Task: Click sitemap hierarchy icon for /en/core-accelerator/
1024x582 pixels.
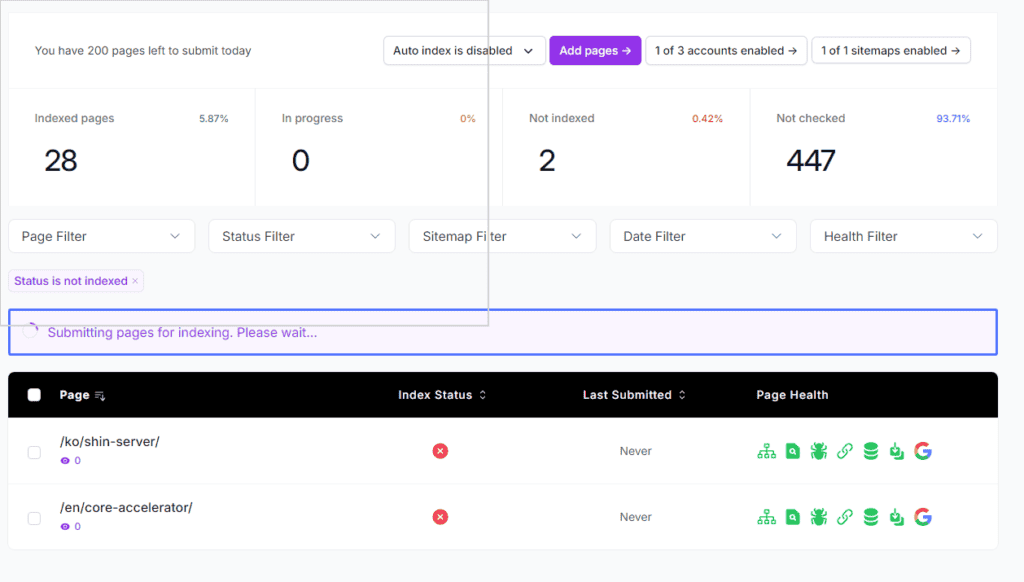Action: pyautogui.click(x=766, y=517)
